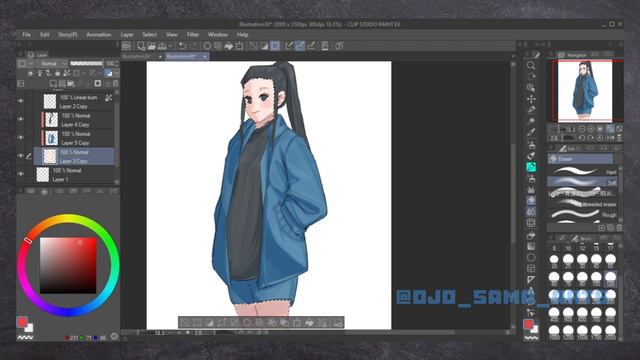Click the Save icon in the command bar

point(162,46)
